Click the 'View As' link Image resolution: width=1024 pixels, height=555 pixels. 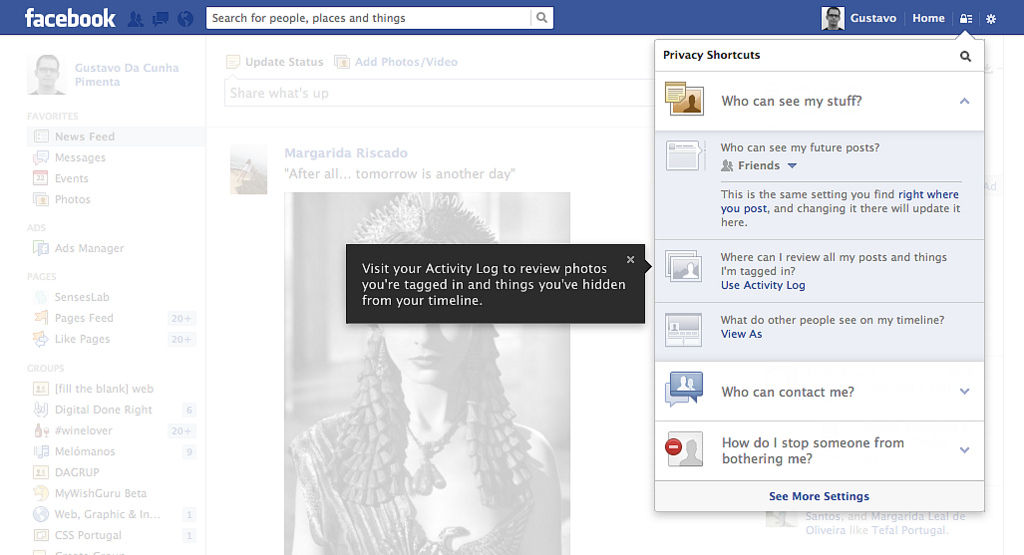741,334
